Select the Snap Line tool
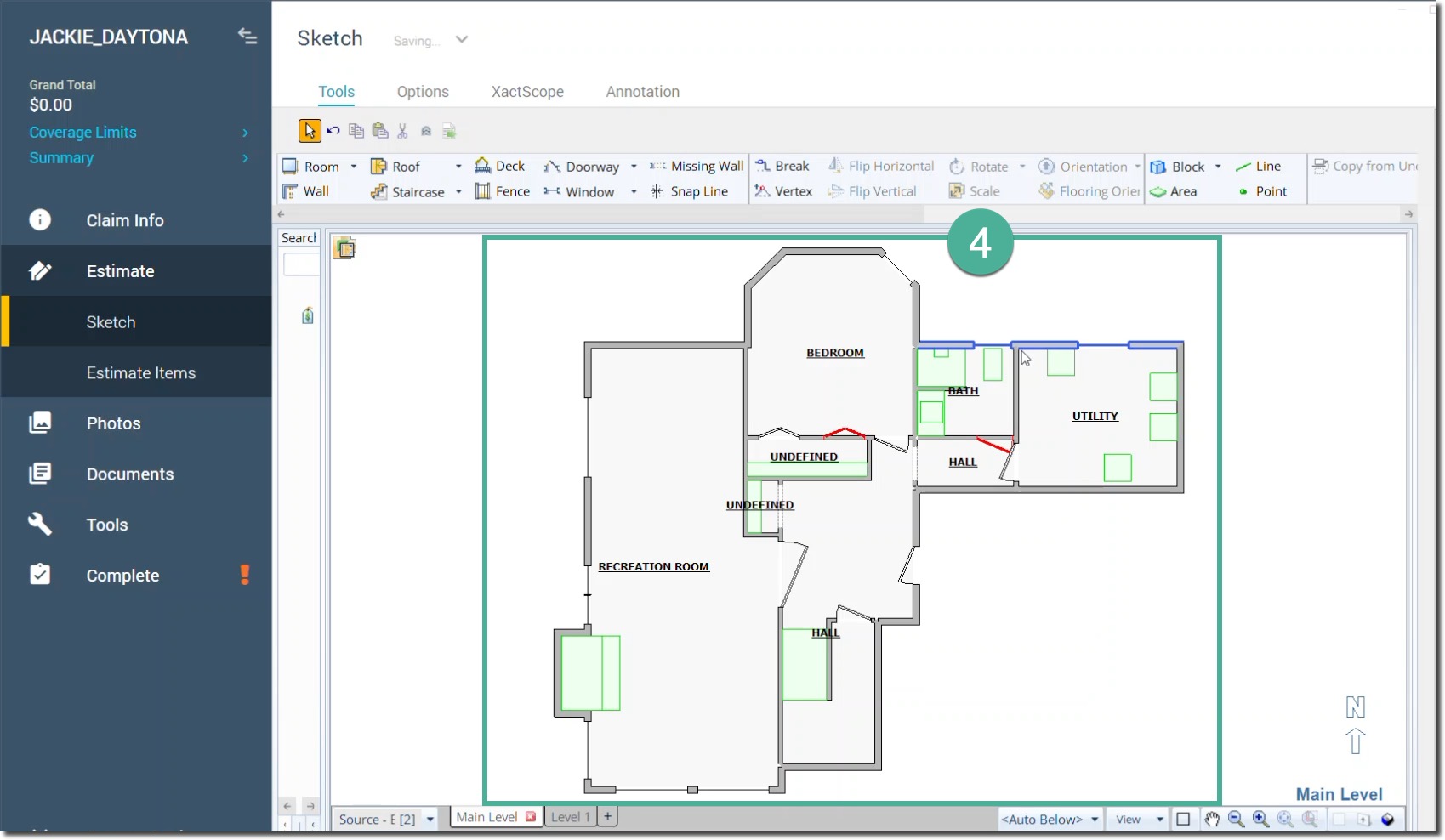This screenshot has height=840, width=1445. [x=689, y=191]
